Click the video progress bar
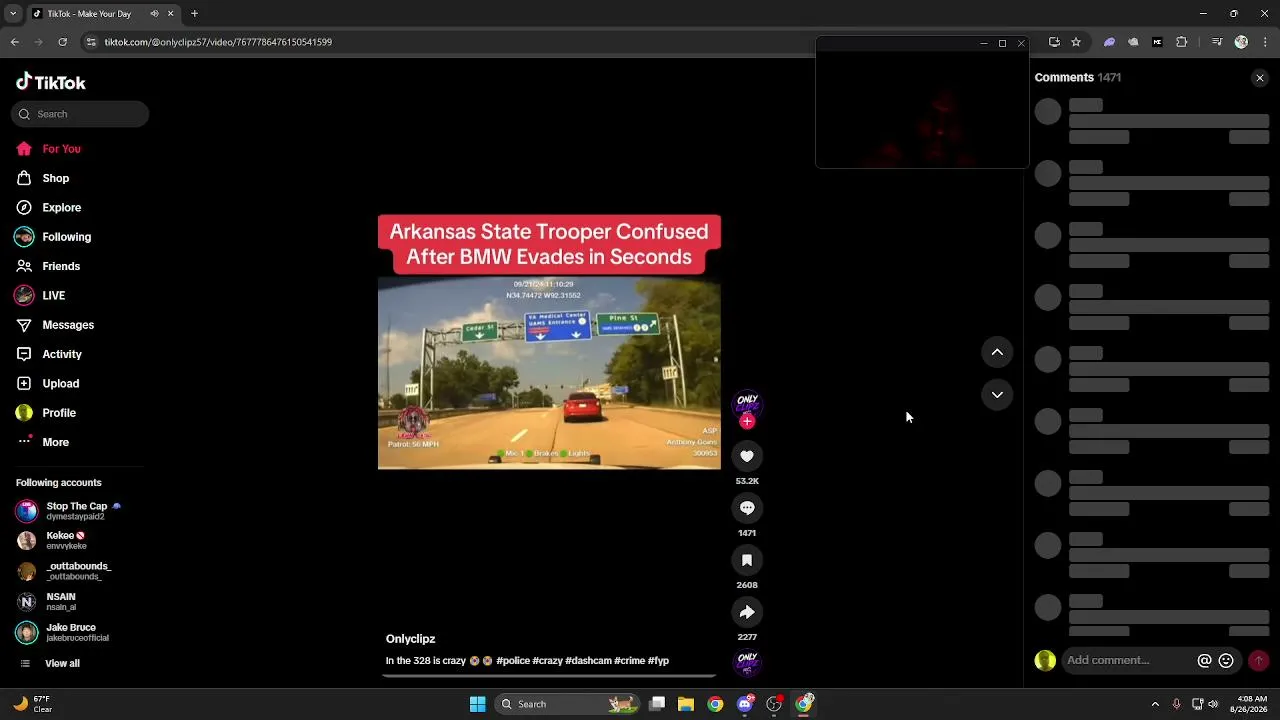Screen dimensions: 1280x720 coord(549,676)
